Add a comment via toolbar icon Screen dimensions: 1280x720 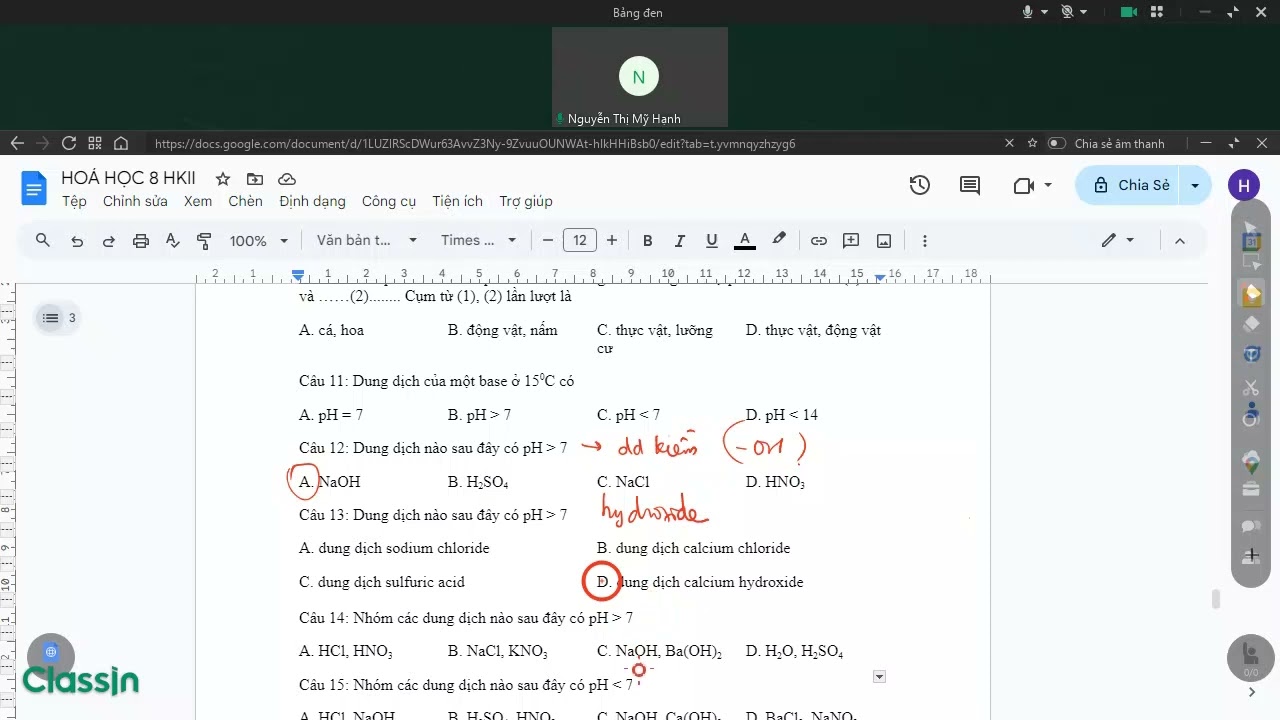[x=851, y=241]
